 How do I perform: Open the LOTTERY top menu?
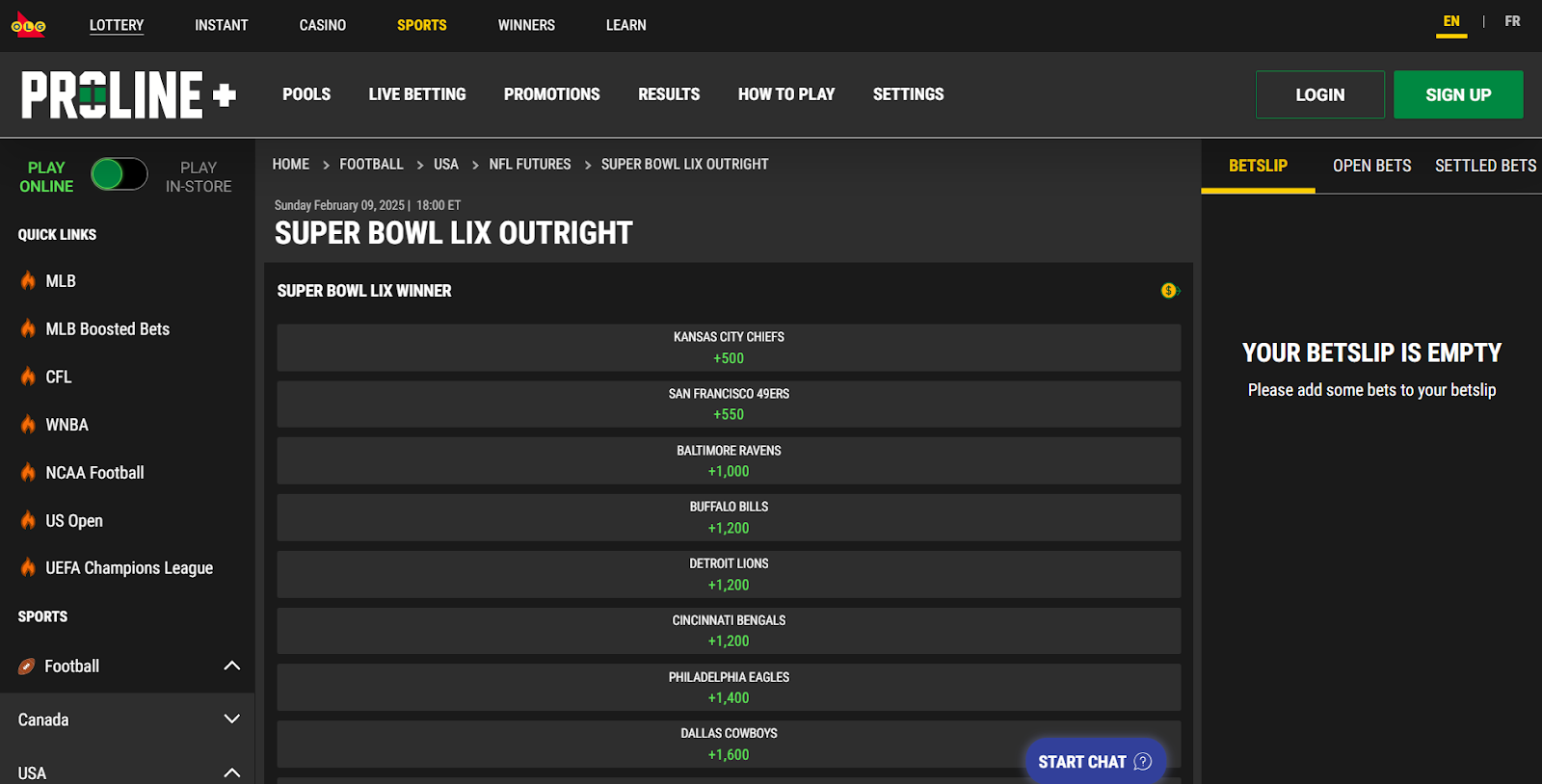tap(117, 25)
